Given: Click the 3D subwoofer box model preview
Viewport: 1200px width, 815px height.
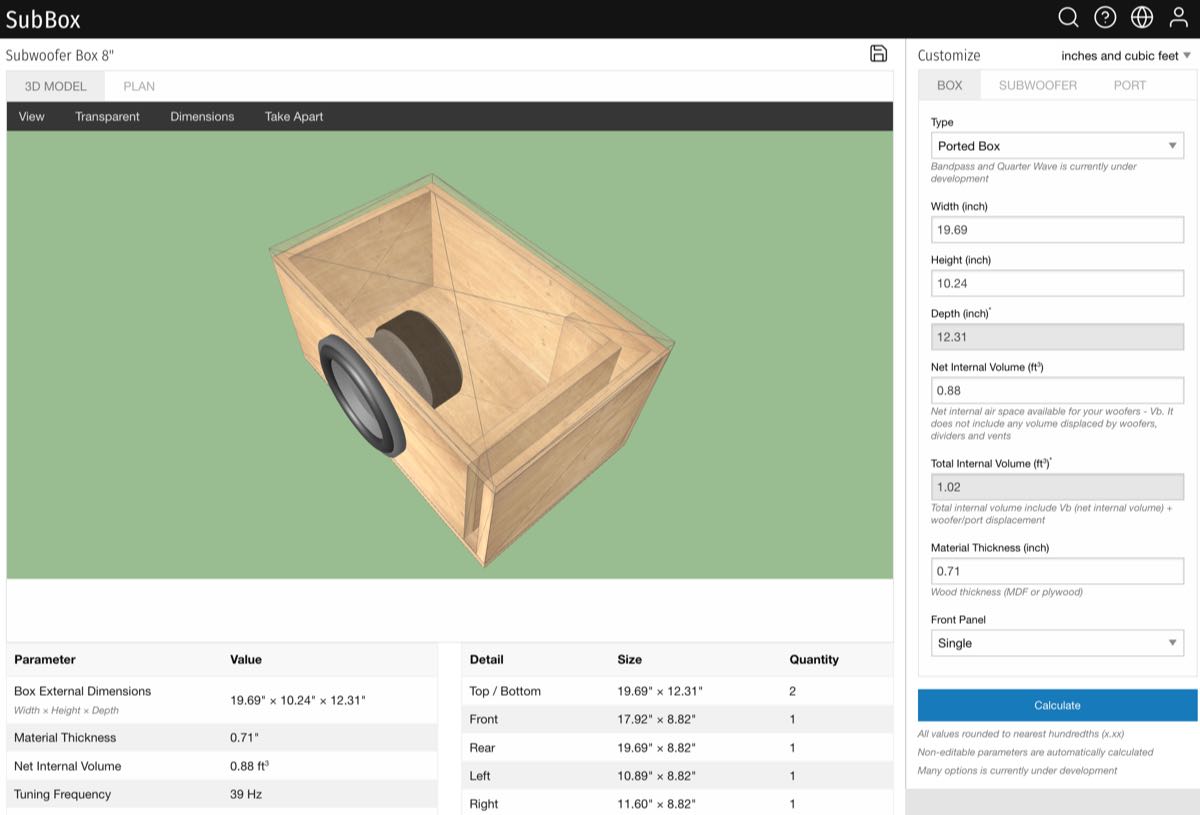Looking at the screenshot, I should (x=470, y=370).
